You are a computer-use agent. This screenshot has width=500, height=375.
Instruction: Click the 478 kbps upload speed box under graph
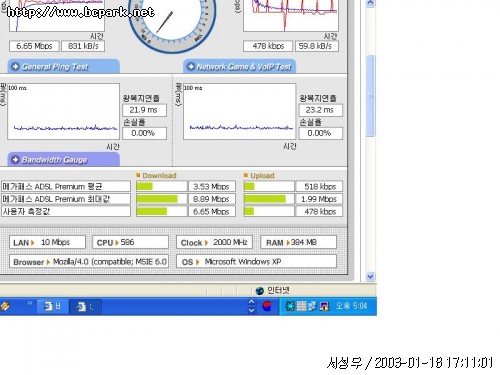tap(268, 46)
